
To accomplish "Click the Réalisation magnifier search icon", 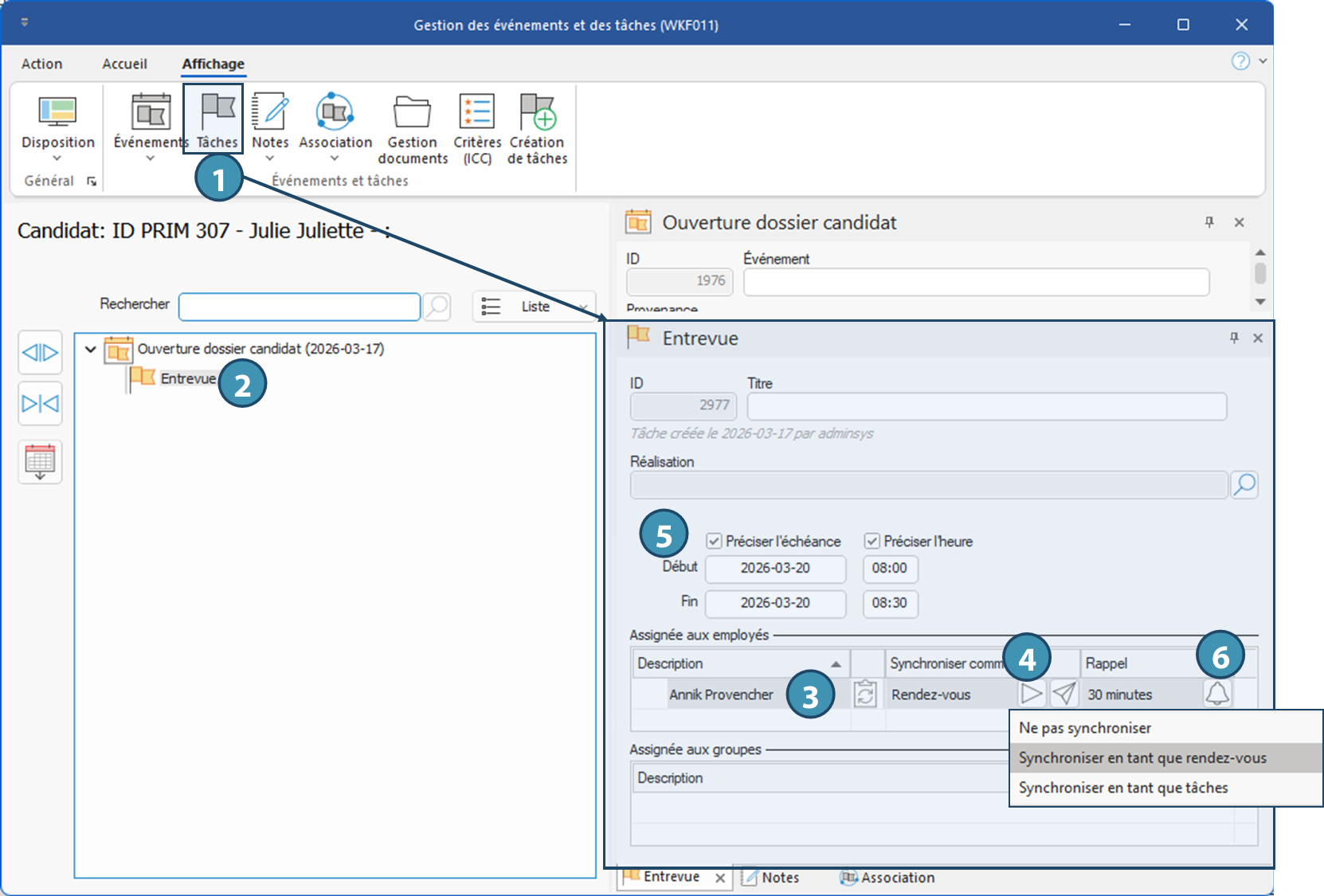I will click(1244, 484).
